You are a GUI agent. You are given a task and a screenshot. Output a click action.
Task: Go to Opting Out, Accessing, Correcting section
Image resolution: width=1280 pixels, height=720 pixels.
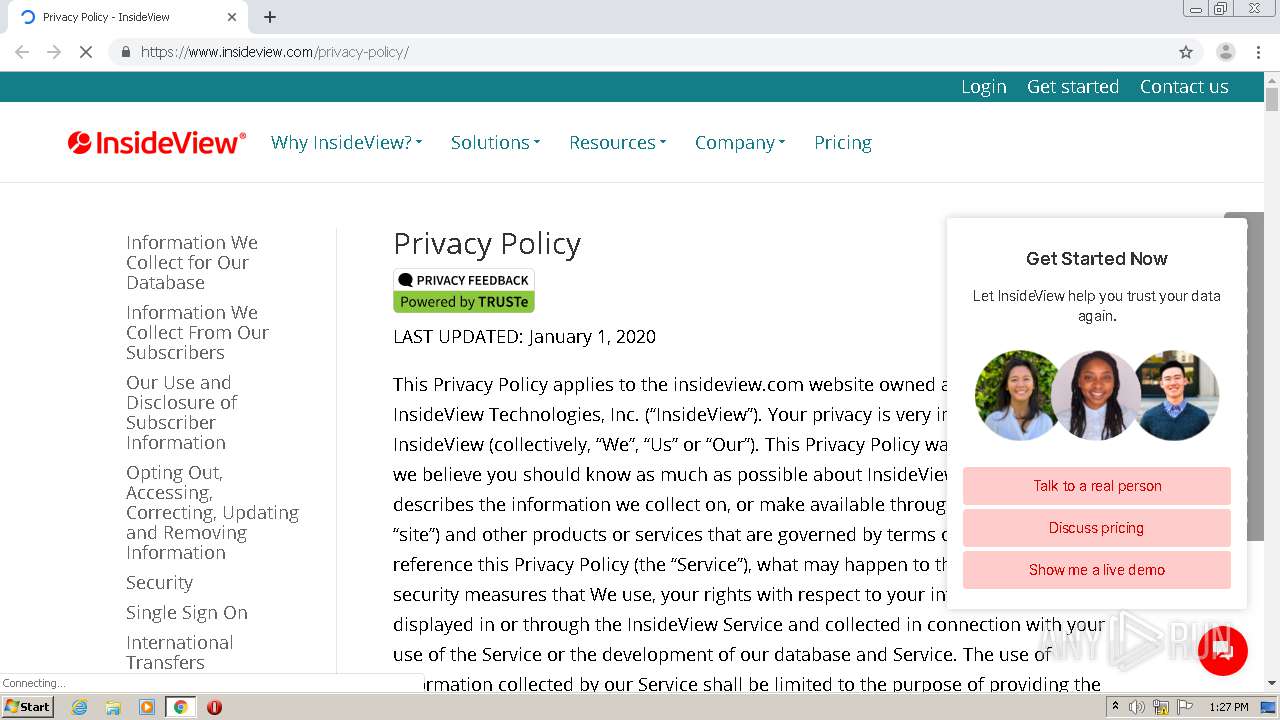pyautogui.click(x=212, y=513)
